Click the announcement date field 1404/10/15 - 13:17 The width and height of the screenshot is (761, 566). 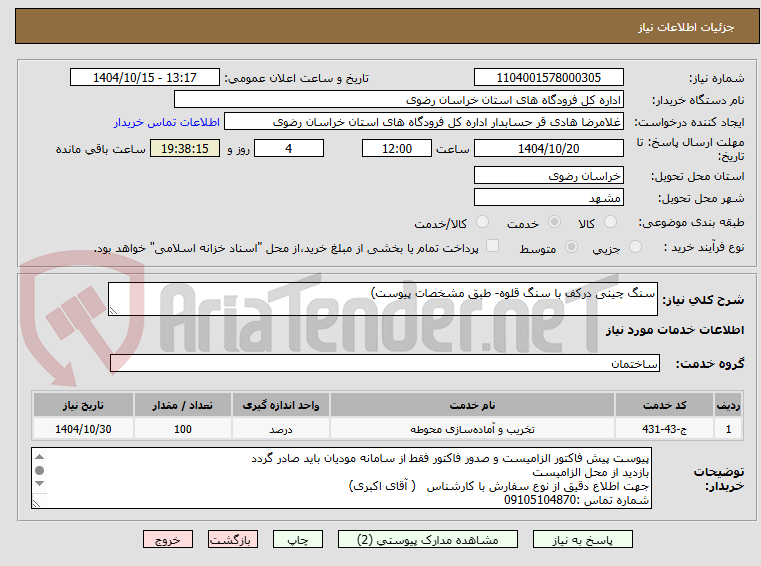coord(145,78)
